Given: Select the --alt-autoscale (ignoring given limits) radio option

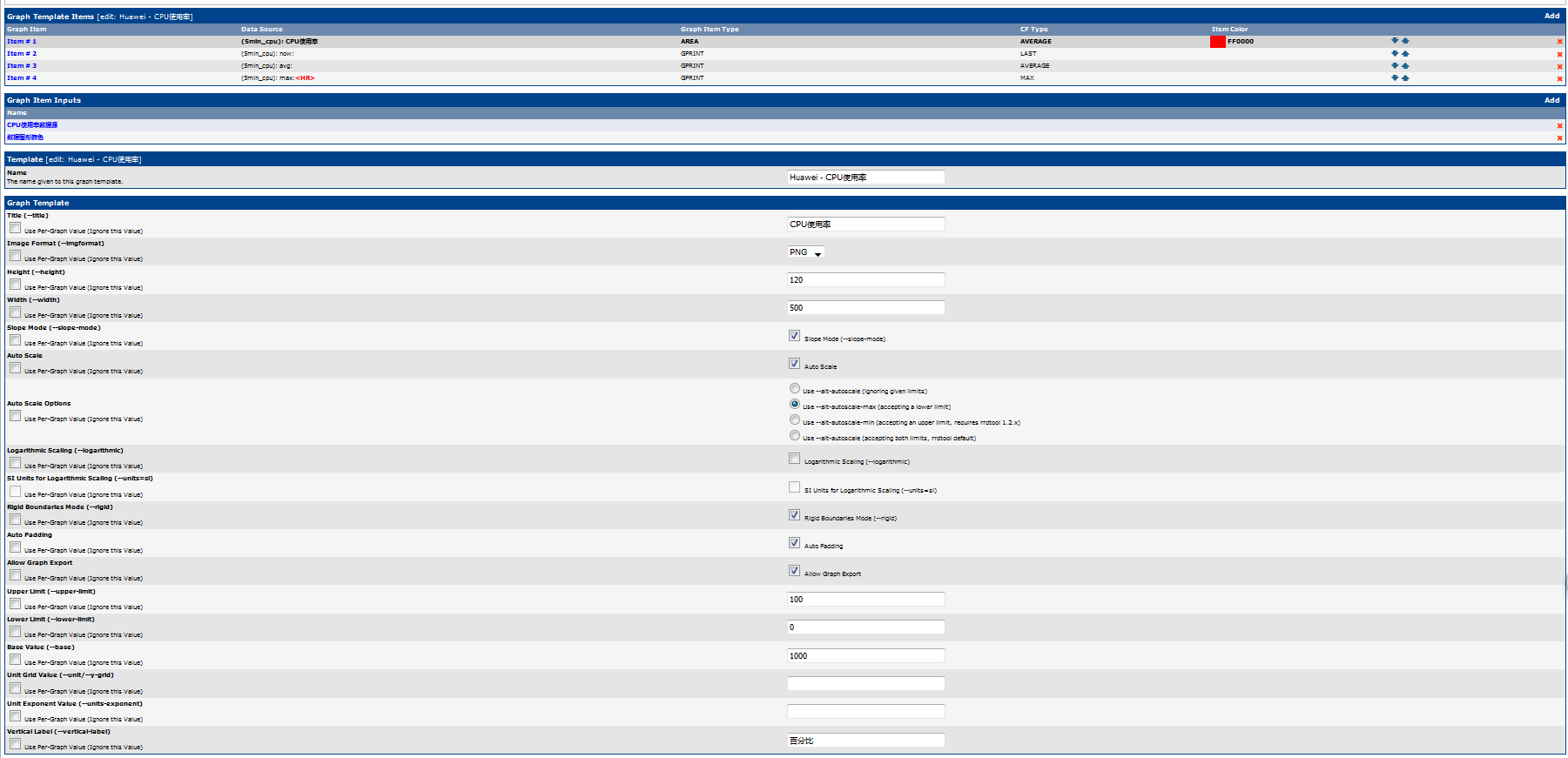Looking at the screenshot, I should point(795,389).
